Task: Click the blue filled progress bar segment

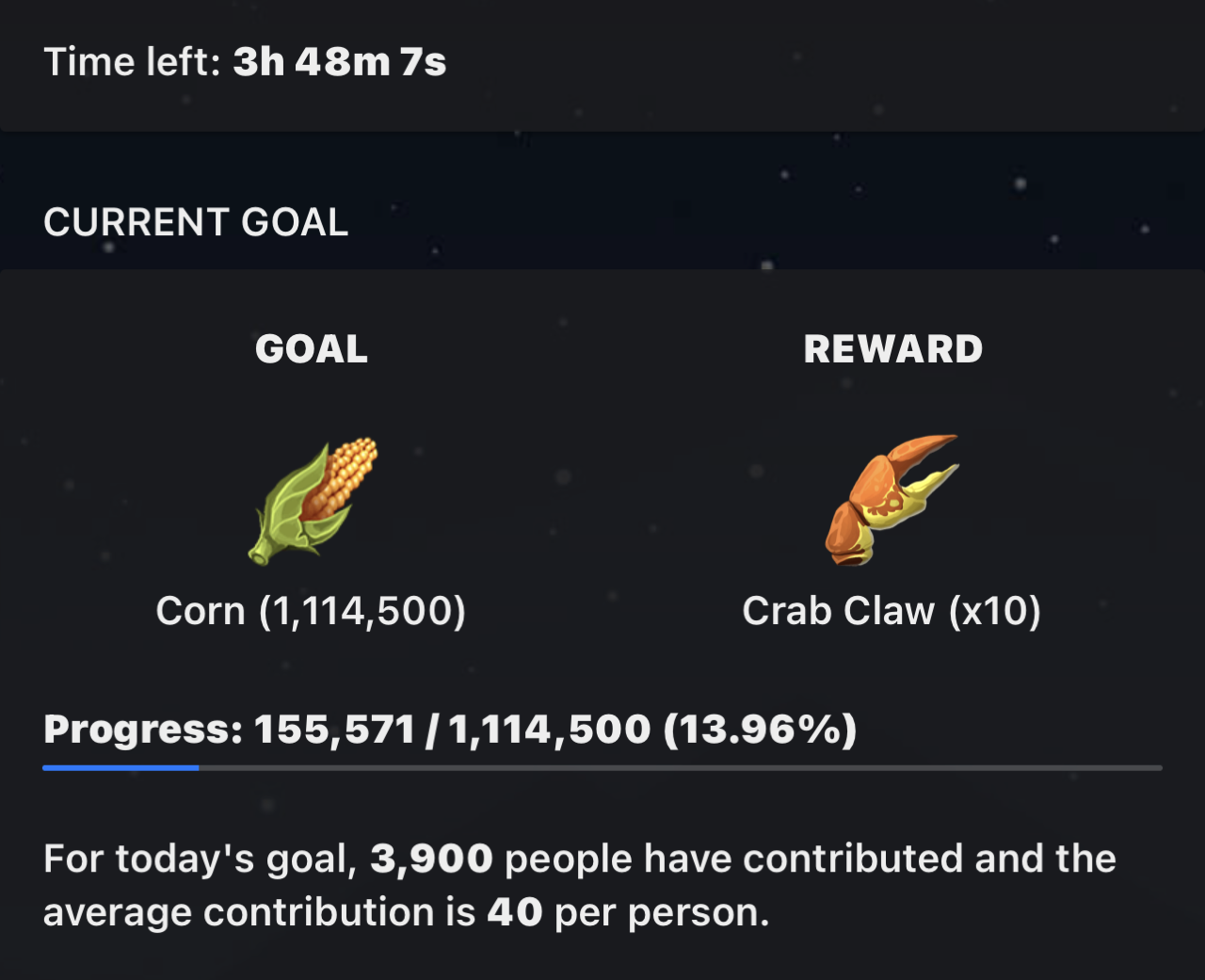Action: pos(120,768)
